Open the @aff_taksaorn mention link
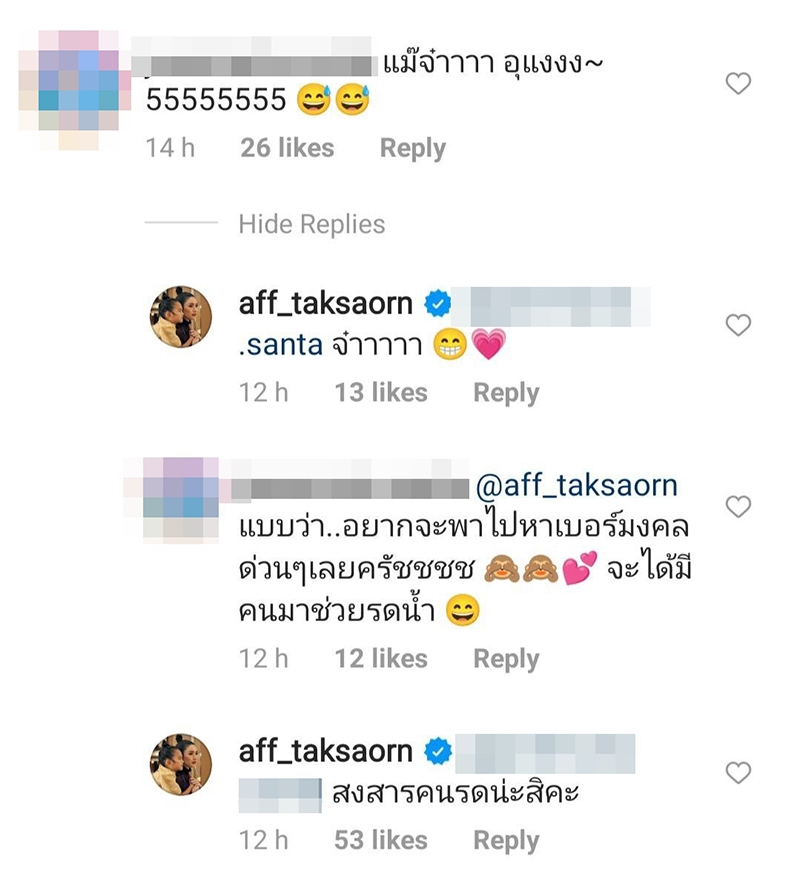 click(576, 486)
